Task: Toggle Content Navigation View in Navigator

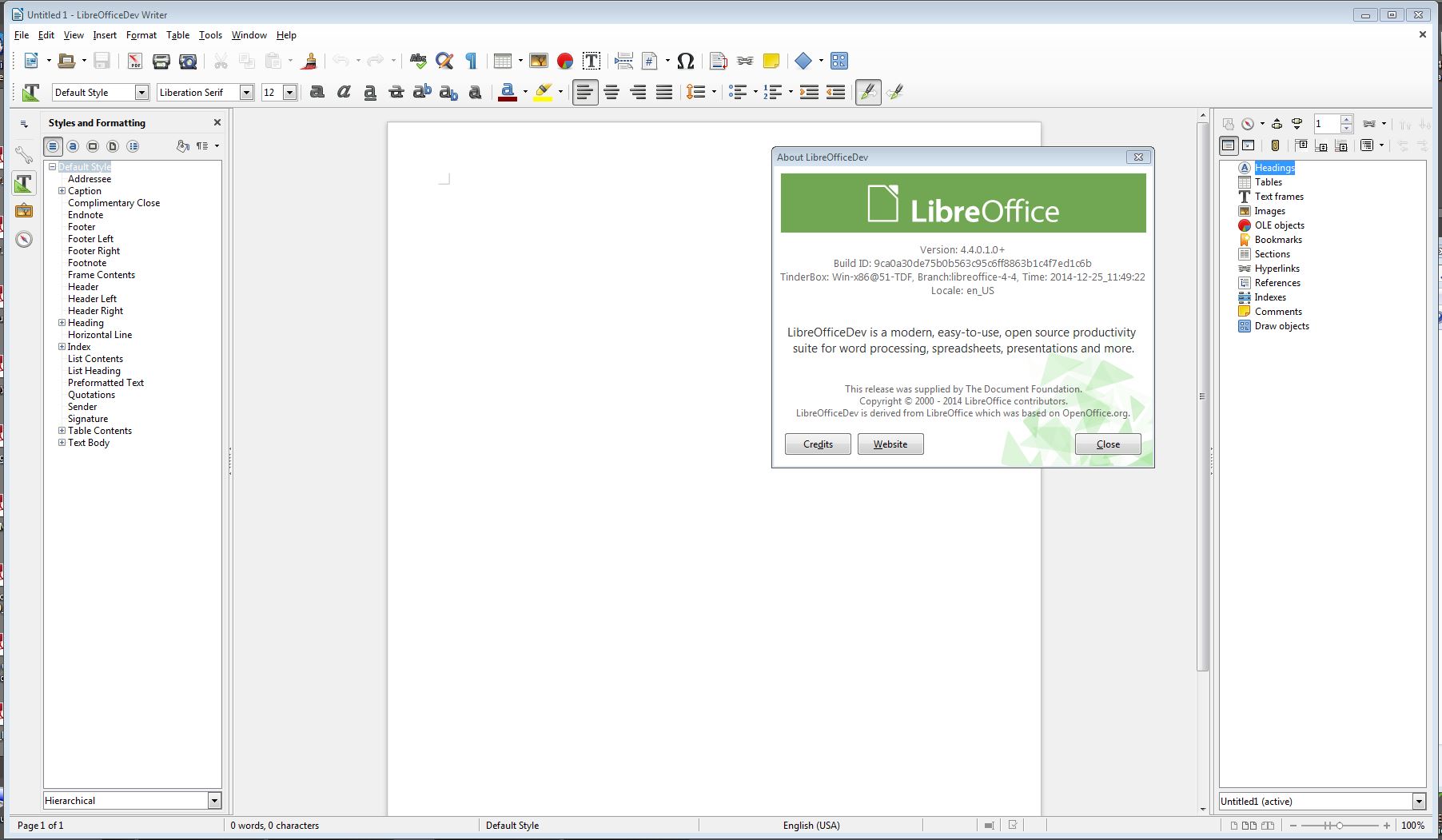Action: click(1228, 145)
